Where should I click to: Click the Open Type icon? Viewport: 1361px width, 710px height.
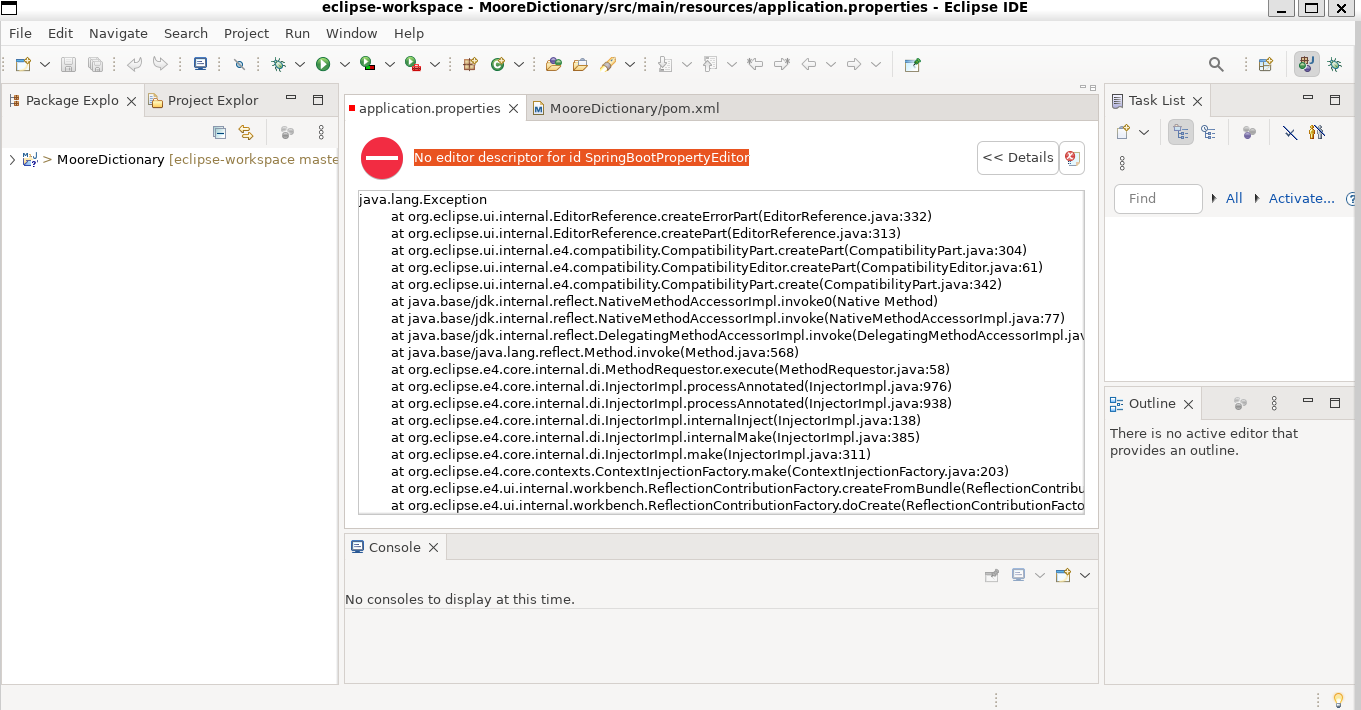pos(553,64)
